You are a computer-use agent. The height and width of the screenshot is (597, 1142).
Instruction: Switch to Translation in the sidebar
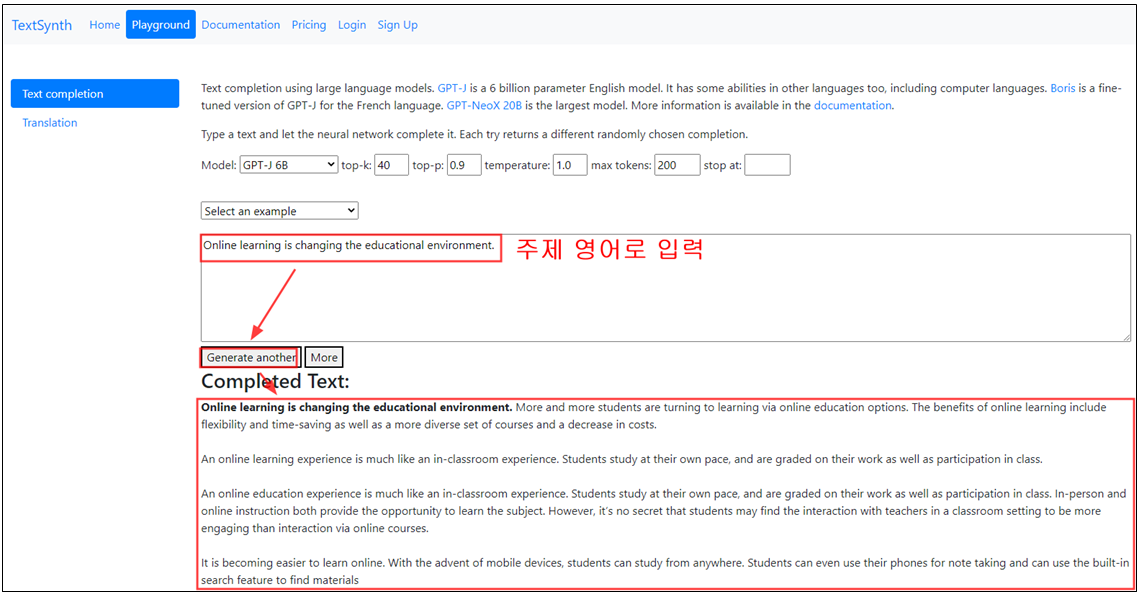tap(50, 122)
